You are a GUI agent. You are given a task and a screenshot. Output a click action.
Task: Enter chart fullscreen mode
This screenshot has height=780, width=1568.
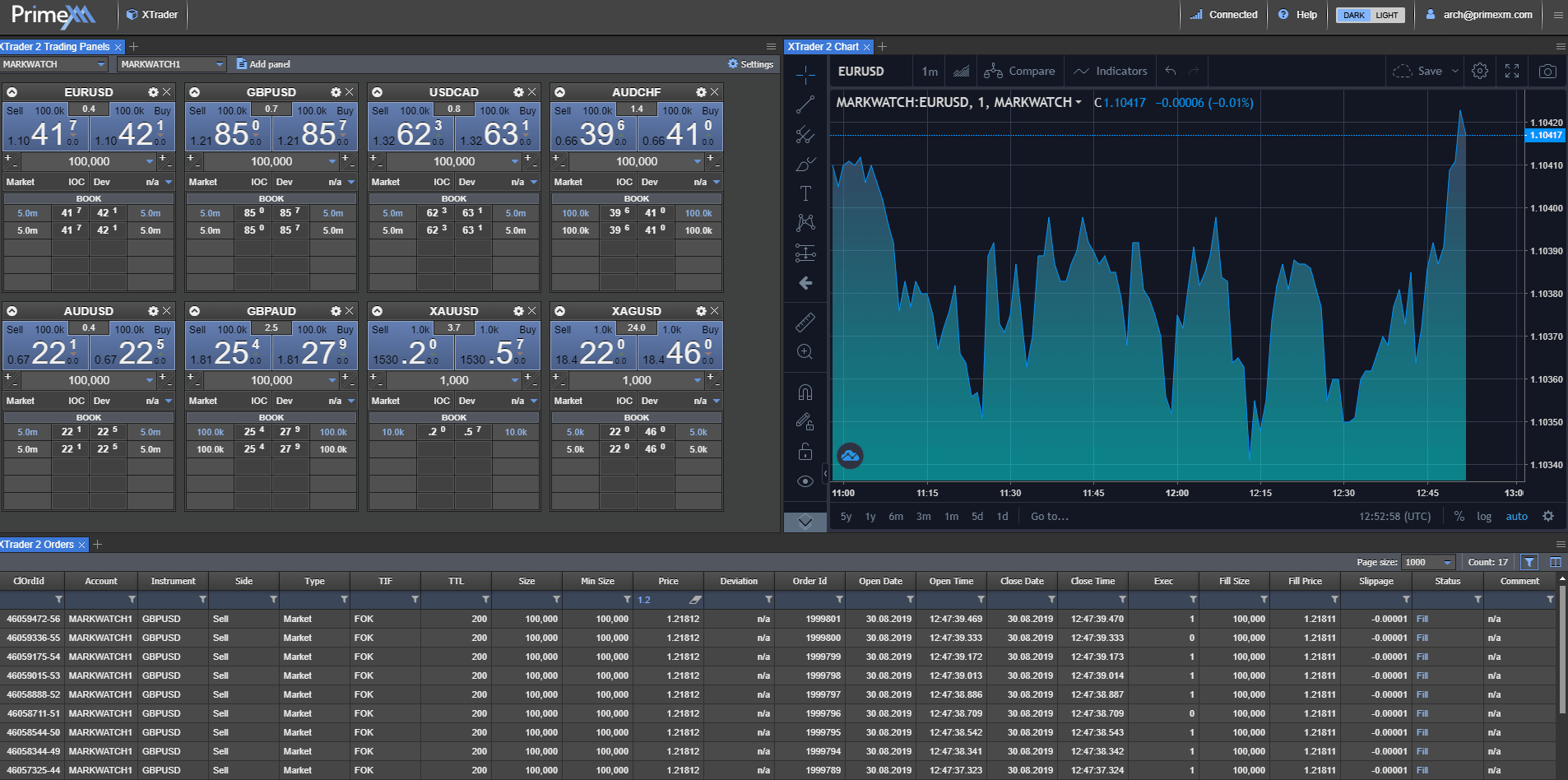[1512, 72]
